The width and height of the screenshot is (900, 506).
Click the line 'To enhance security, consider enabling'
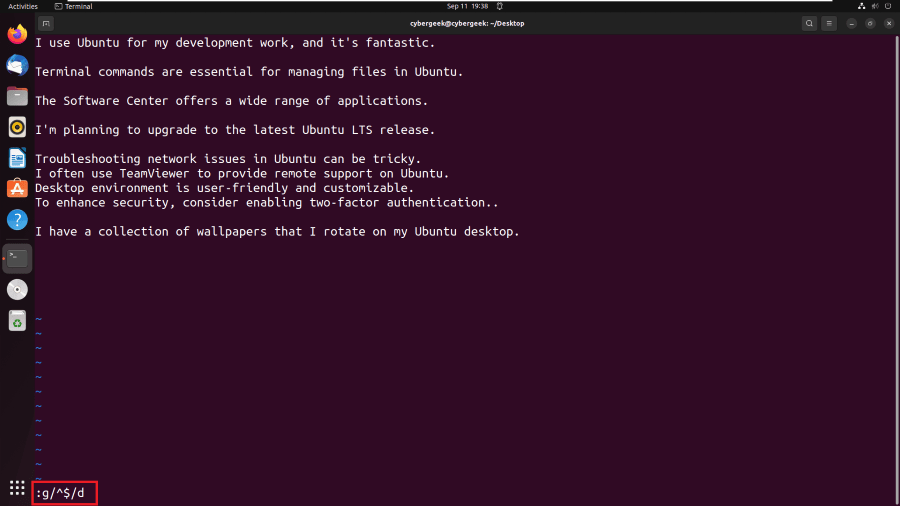[x=266, y=203]
